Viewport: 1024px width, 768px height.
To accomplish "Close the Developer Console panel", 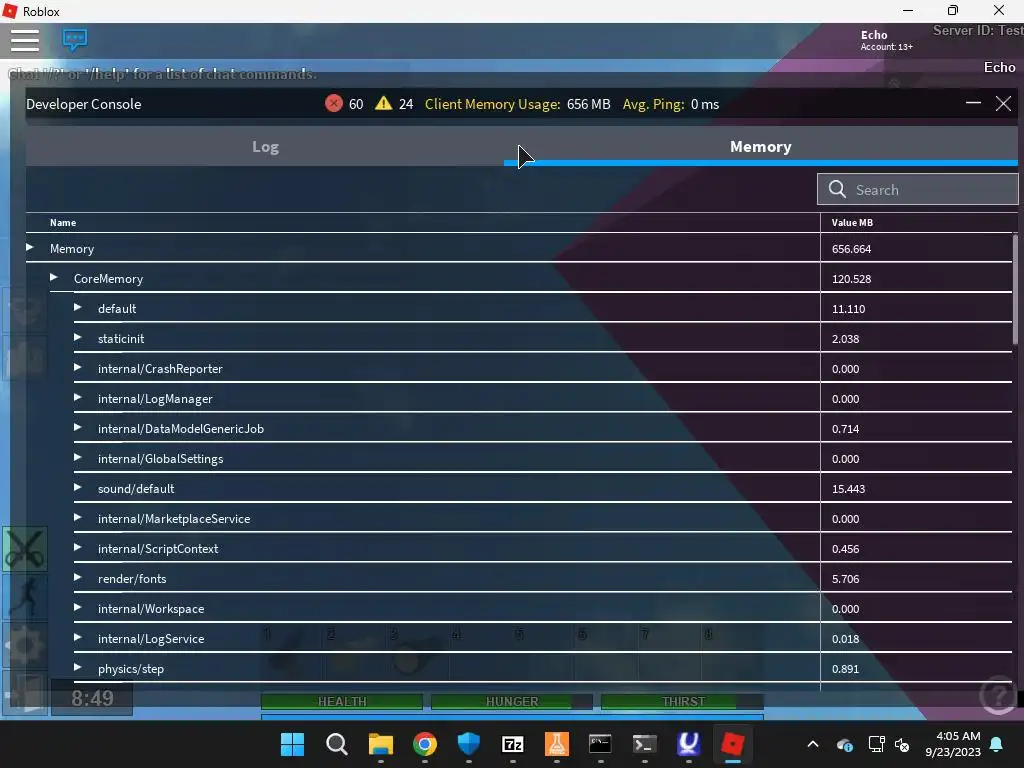I will point(1003,103).
